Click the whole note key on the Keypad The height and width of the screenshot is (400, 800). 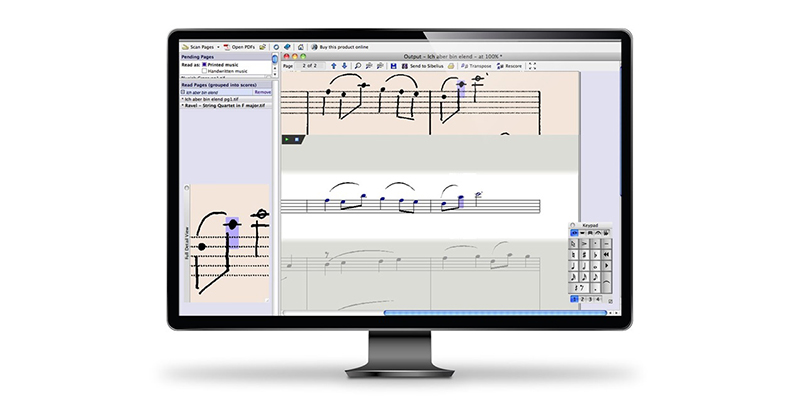(x=595, y=266)
